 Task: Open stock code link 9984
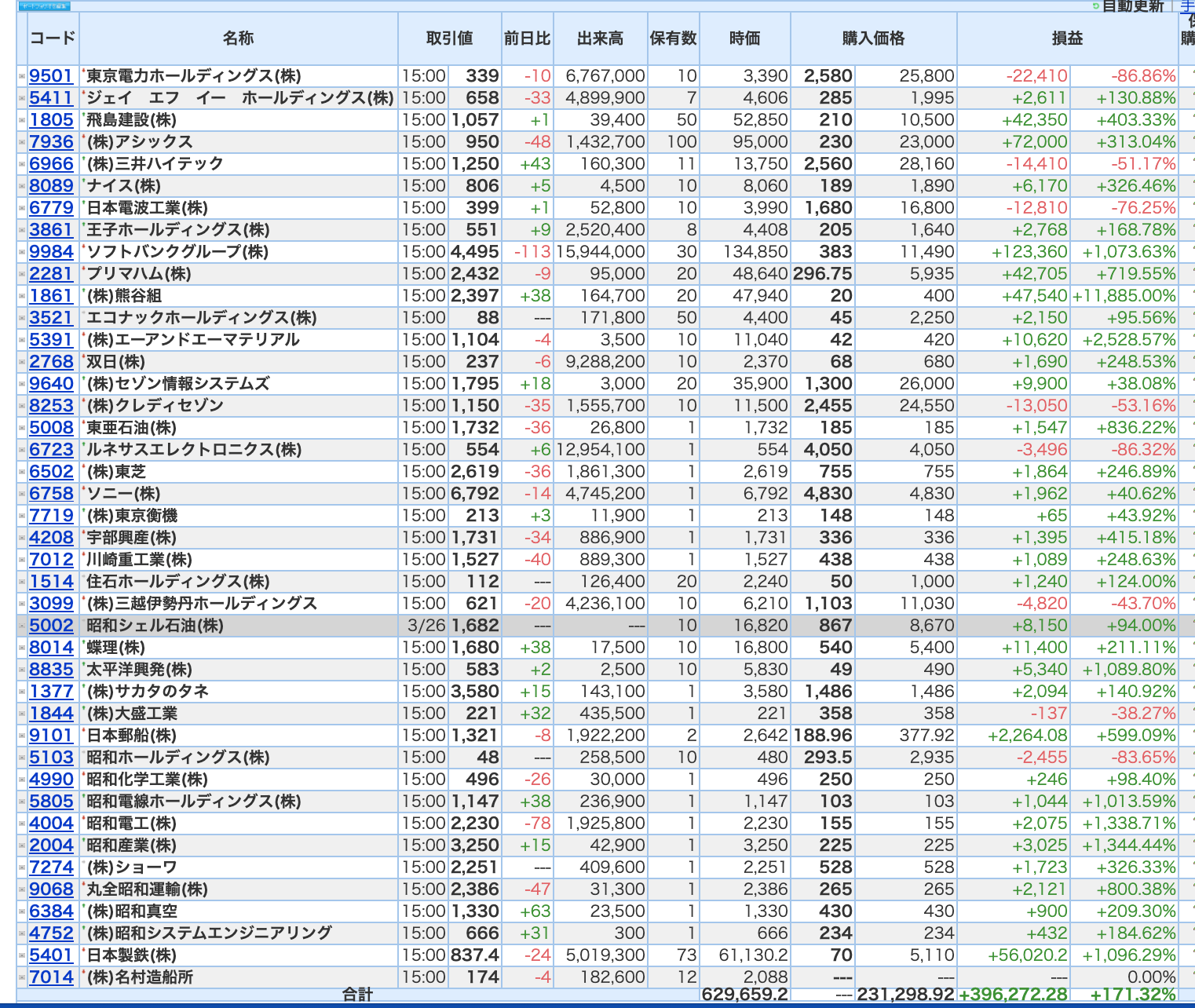51,252
